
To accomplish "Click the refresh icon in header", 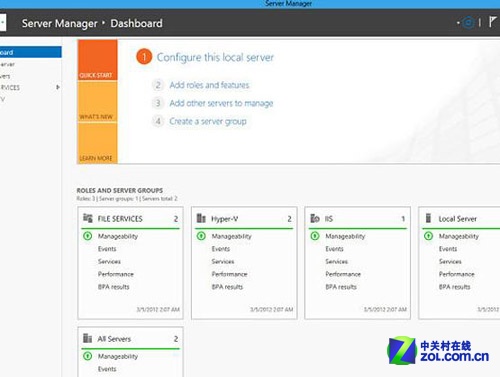I will (469, 23).
